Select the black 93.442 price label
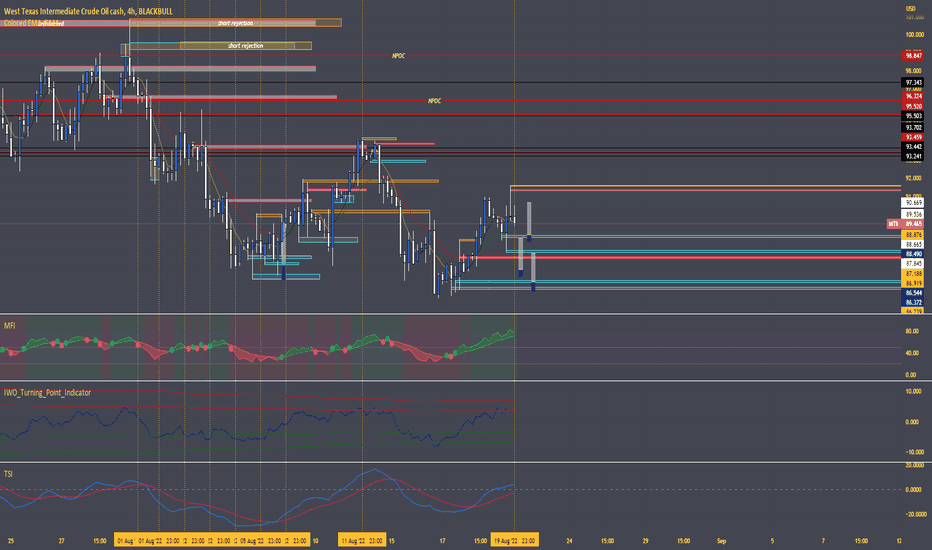Viewport: 932px width, 550px height. pyautogui.click(x=913, y=147)
